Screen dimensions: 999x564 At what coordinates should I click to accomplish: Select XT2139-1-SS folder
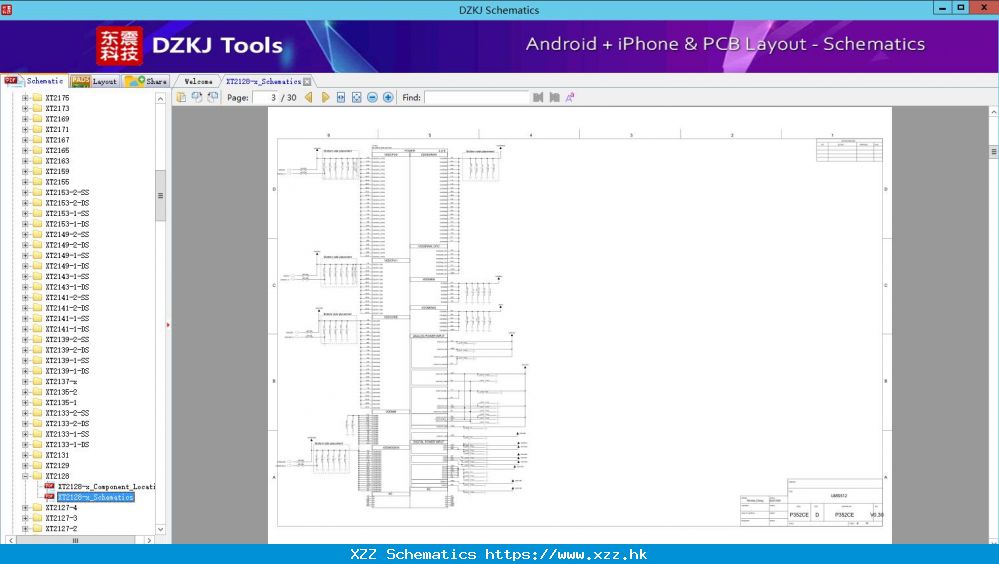pyautogui.click(x=67, y=361)
